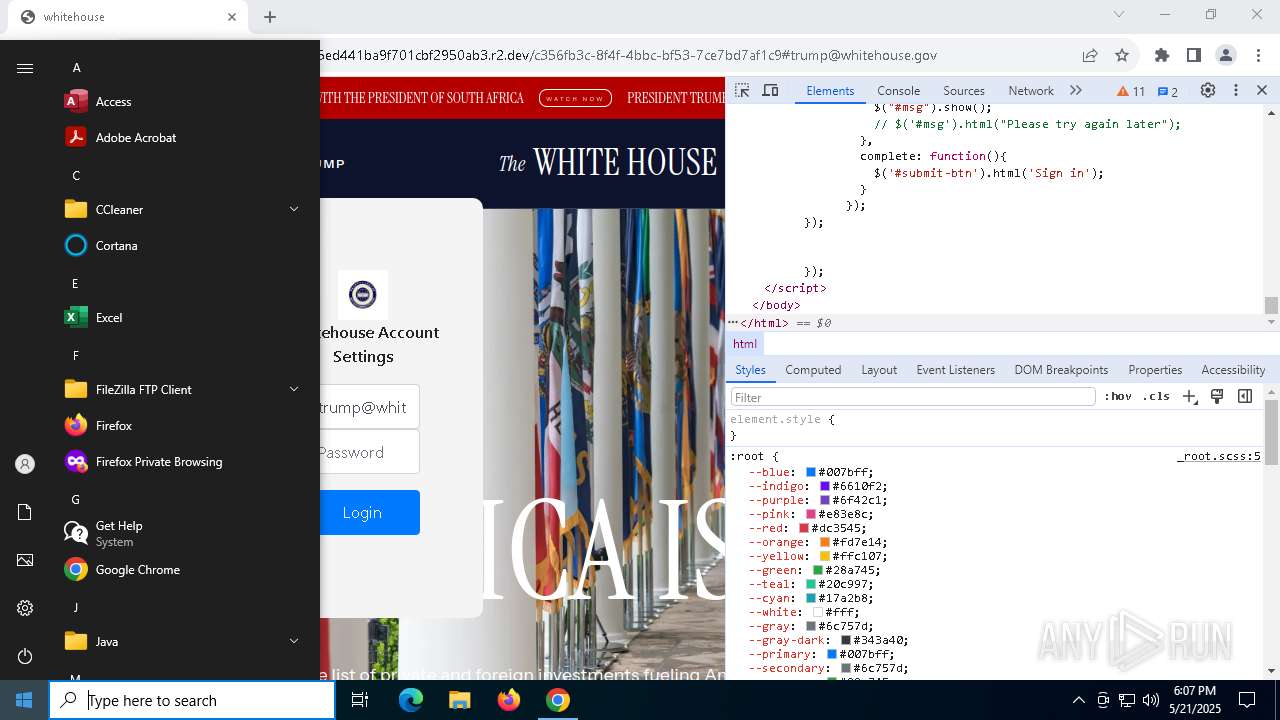1280x720 pixels.
Task: Launch Google Chrome from Start menu
Action: [180, 570]
